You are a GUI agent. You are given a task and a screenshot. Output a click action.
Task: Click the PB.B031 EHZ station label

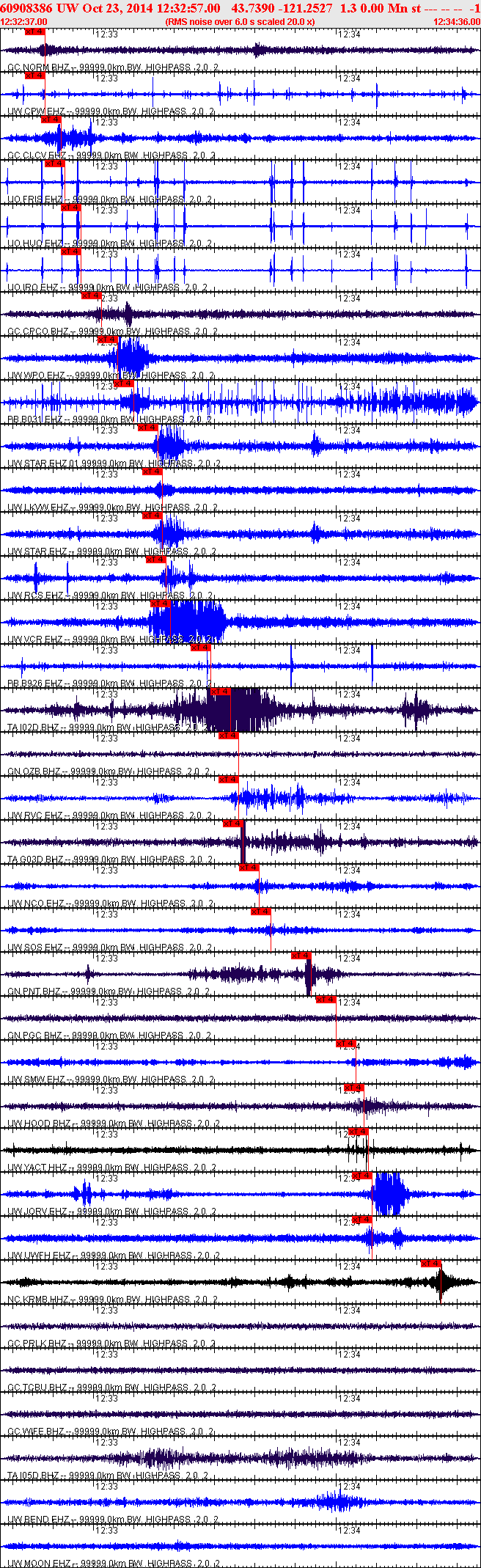tap(35, 420)
